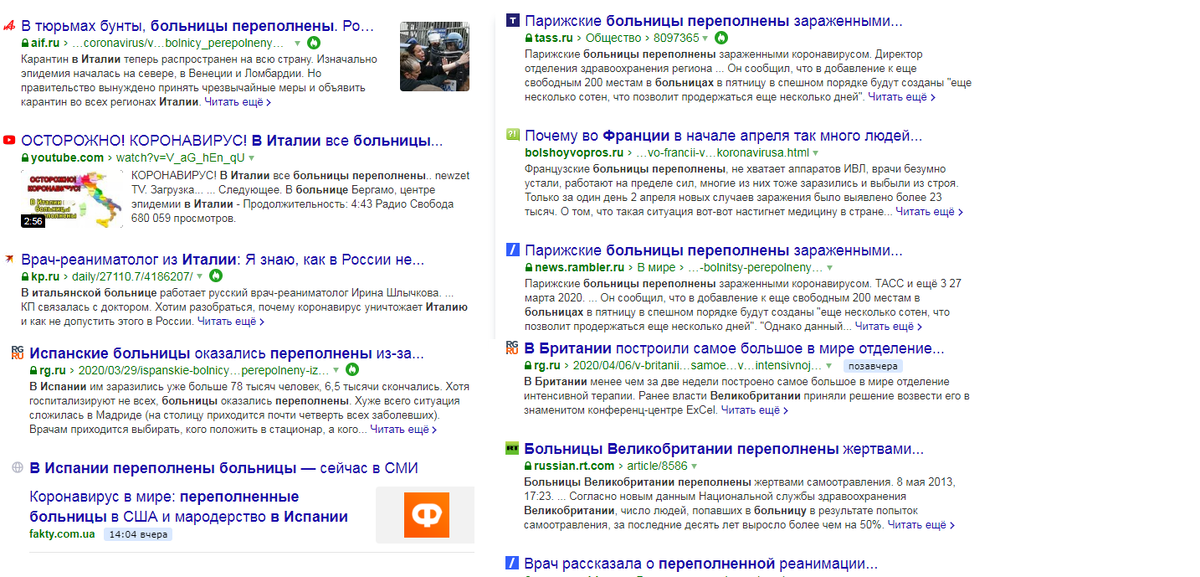This screenshot has height=577, width=1200.
Task: Click Читать ещё in the Испанские больницы snippet
Action: click(x=404, y=429)
